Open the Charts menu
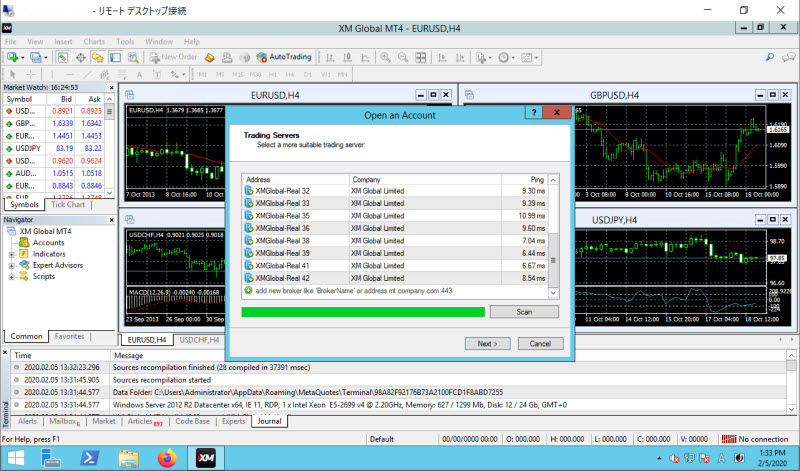 click(94, 42)
